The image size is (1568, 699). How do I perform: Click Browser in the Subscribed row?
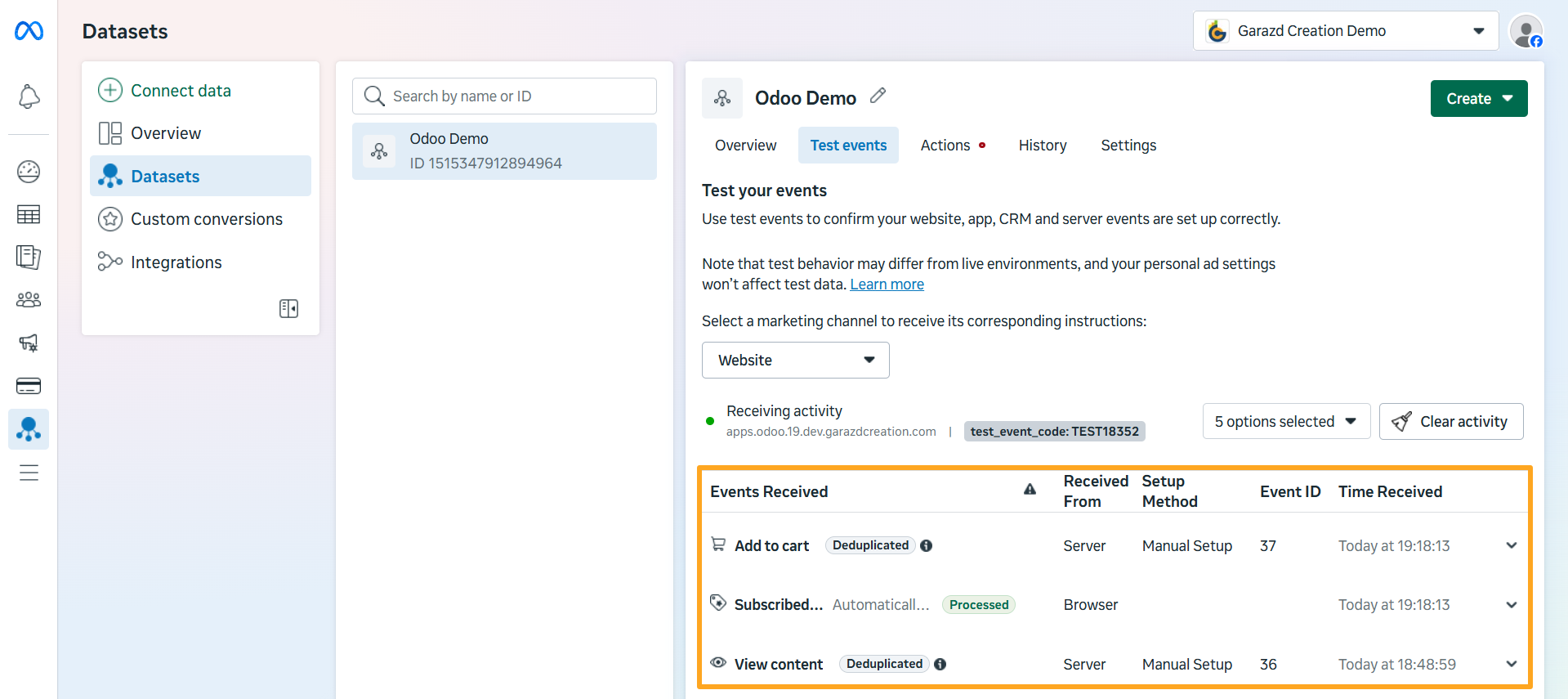click(x=1091, y=605)
